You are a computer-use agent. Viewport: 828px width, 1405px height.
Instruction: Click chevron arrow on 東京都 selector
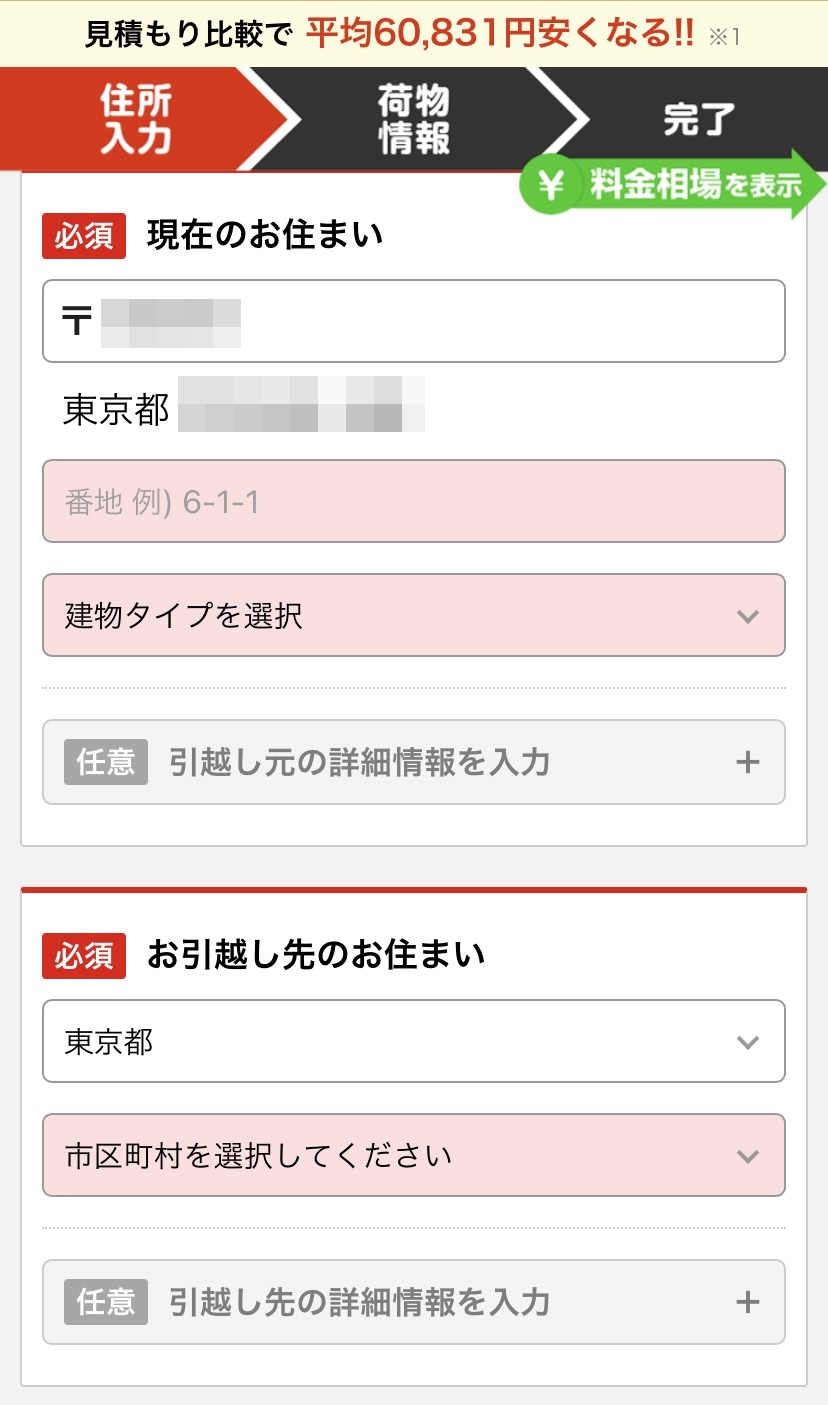point(747,1042)
